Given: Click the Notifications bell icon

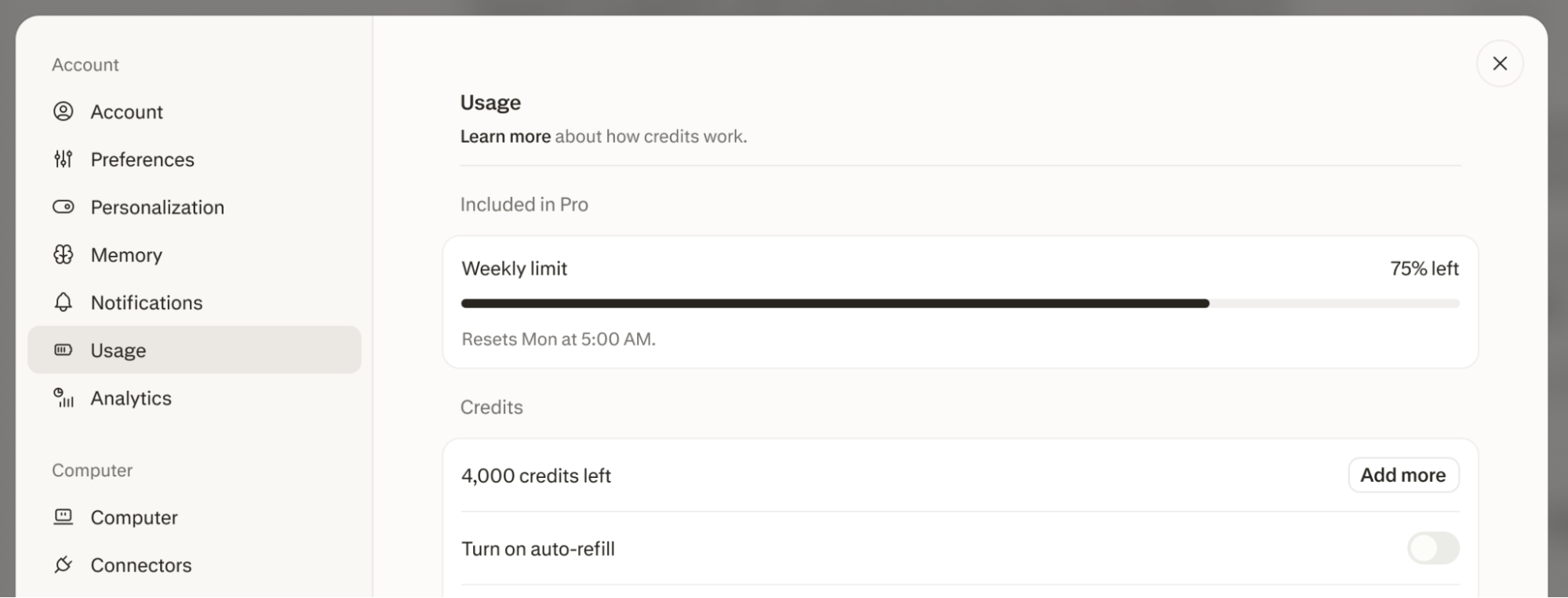Looking at the screenshot, I should pyautogui.click(x=64, y=302).
